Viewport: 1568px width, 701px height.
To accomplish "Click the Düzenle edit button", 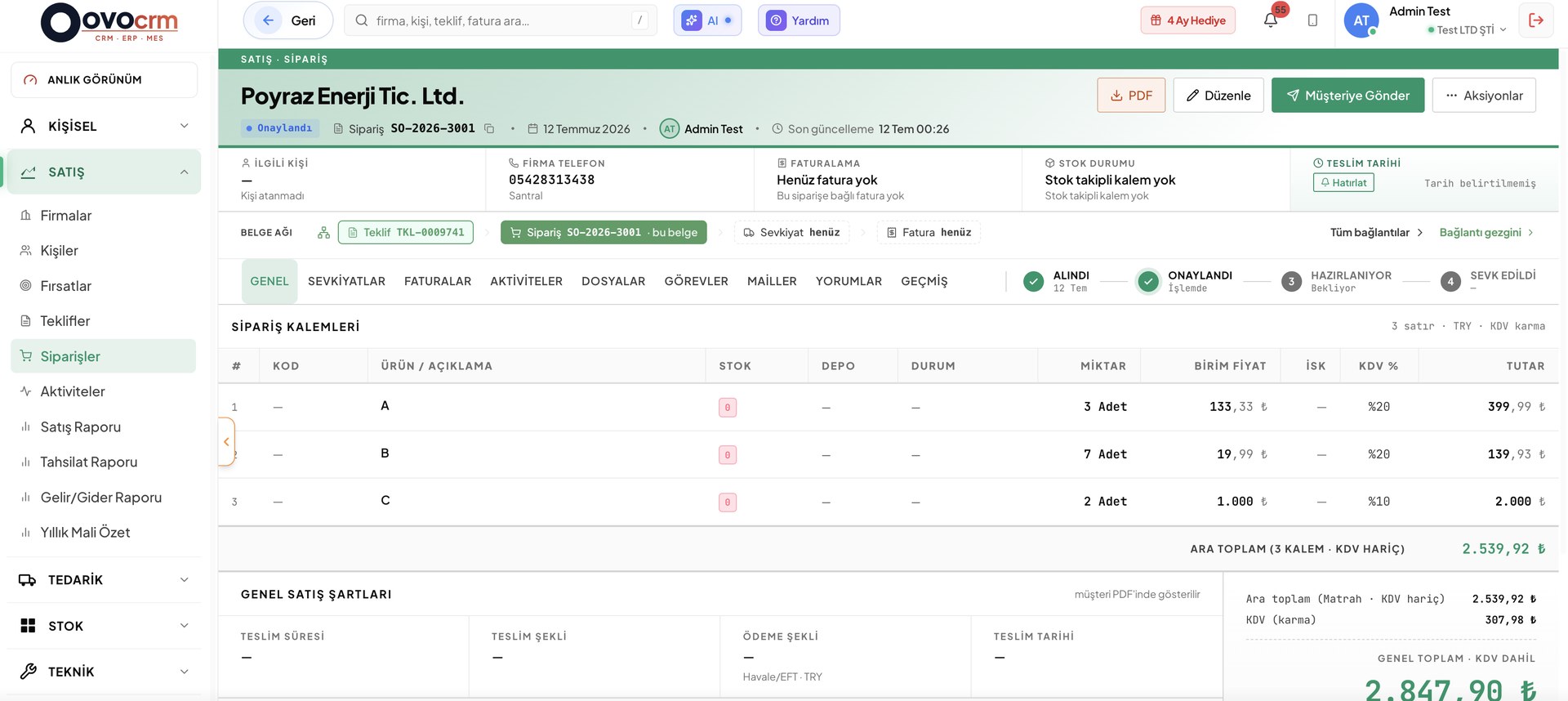I will point(1218,96).
